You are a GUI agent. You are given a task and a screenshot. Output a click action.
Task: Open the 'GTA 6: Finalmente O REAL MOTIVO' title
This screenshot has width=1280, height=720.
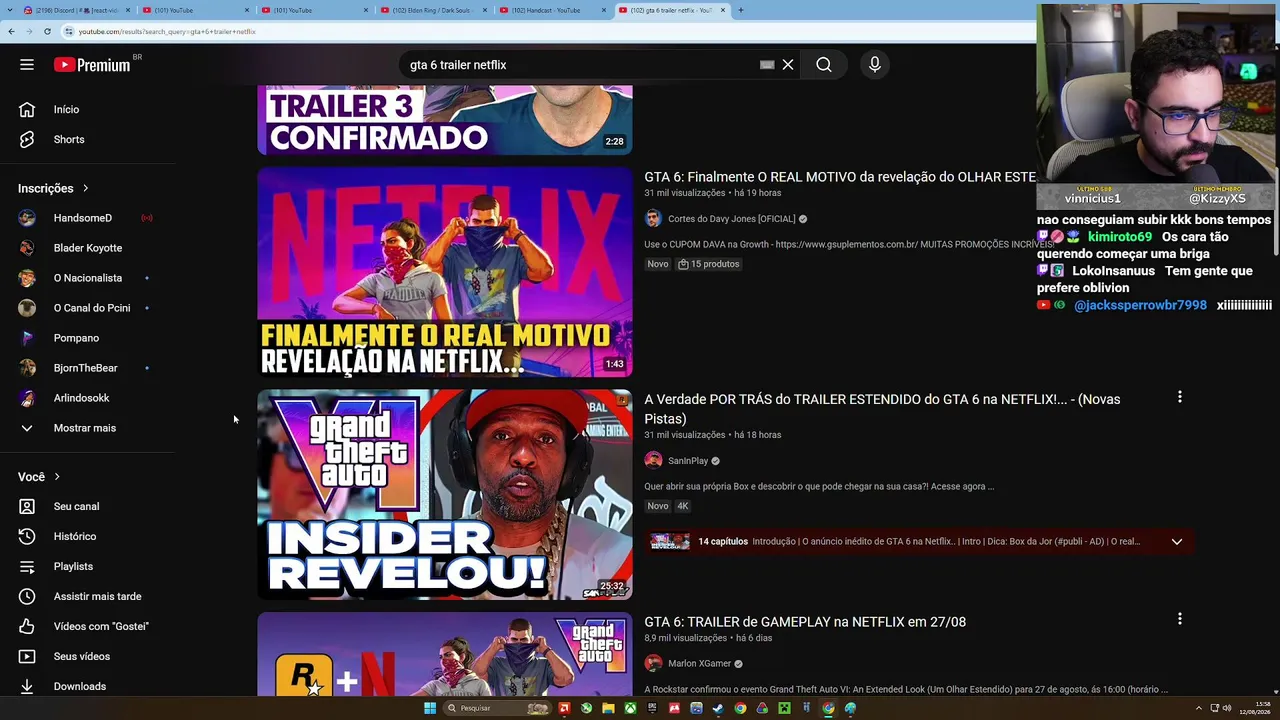tap(840, 177)
